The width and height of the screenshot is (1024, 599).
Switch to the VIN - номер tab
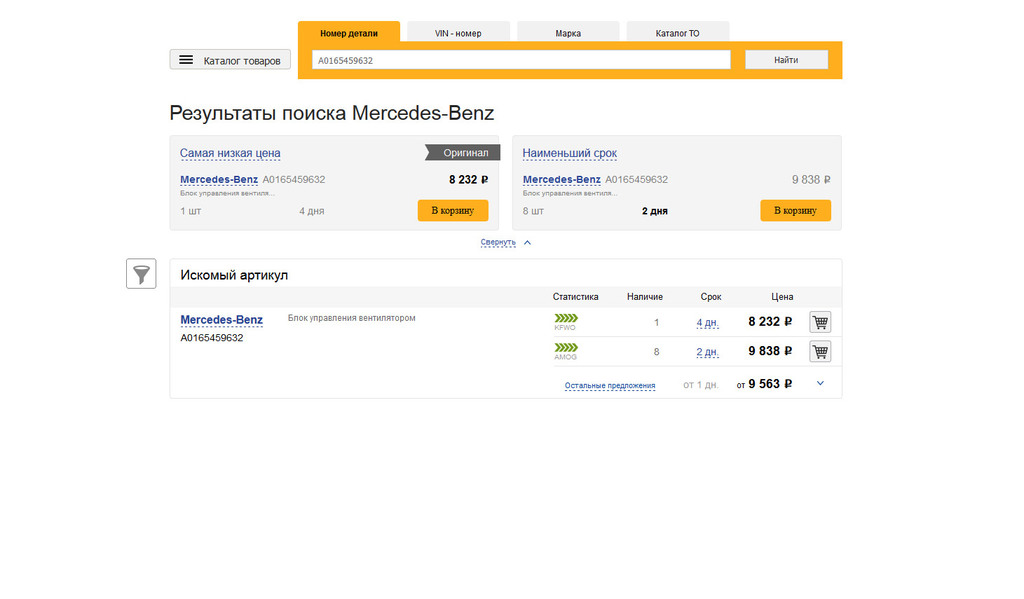(458, 33)
